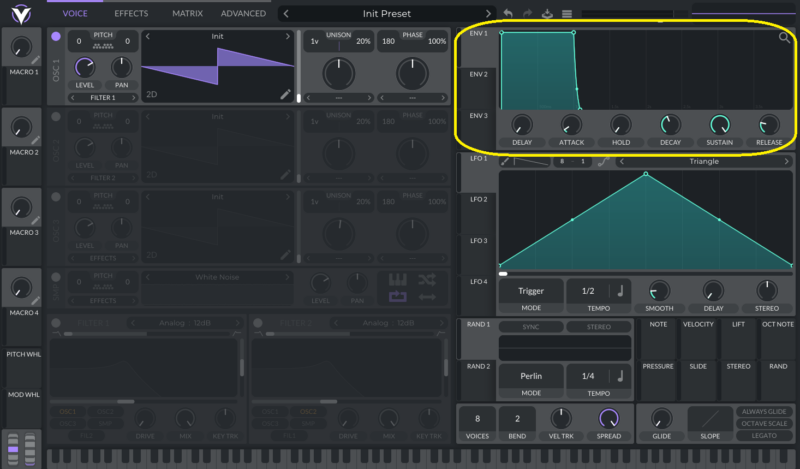Image resolution: width=800 pixels, height=469 pixels.
Task: Switch to the Effects tab
Action: point(131,14)
